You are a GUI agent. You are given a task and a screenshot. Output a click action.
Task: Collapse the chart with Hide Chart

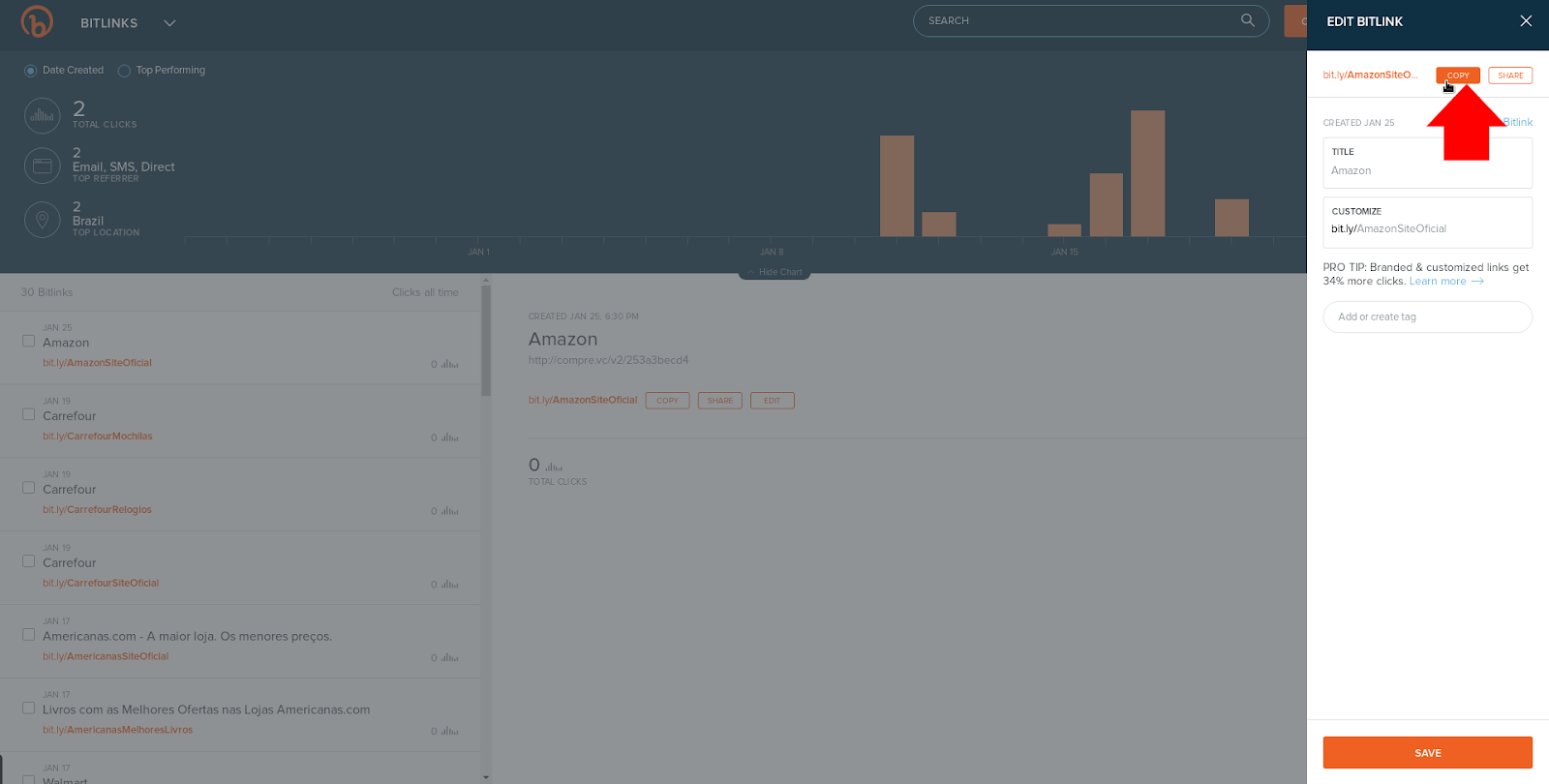[774, 273]
